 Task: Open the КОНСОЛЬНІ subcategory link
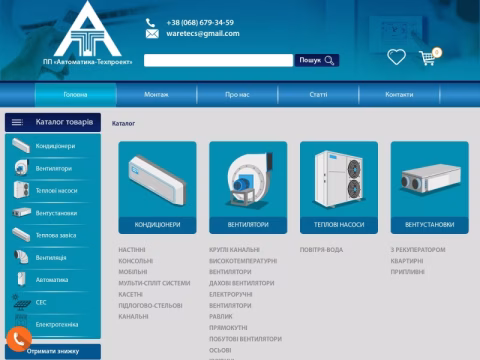pos(136,261)
